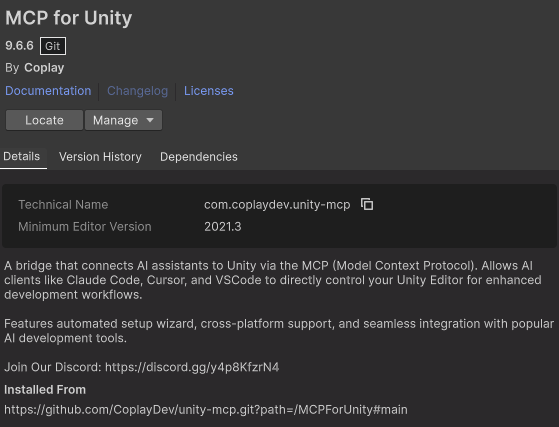Click the Installed From heading

pyautogui.click(x=45, y=390)
